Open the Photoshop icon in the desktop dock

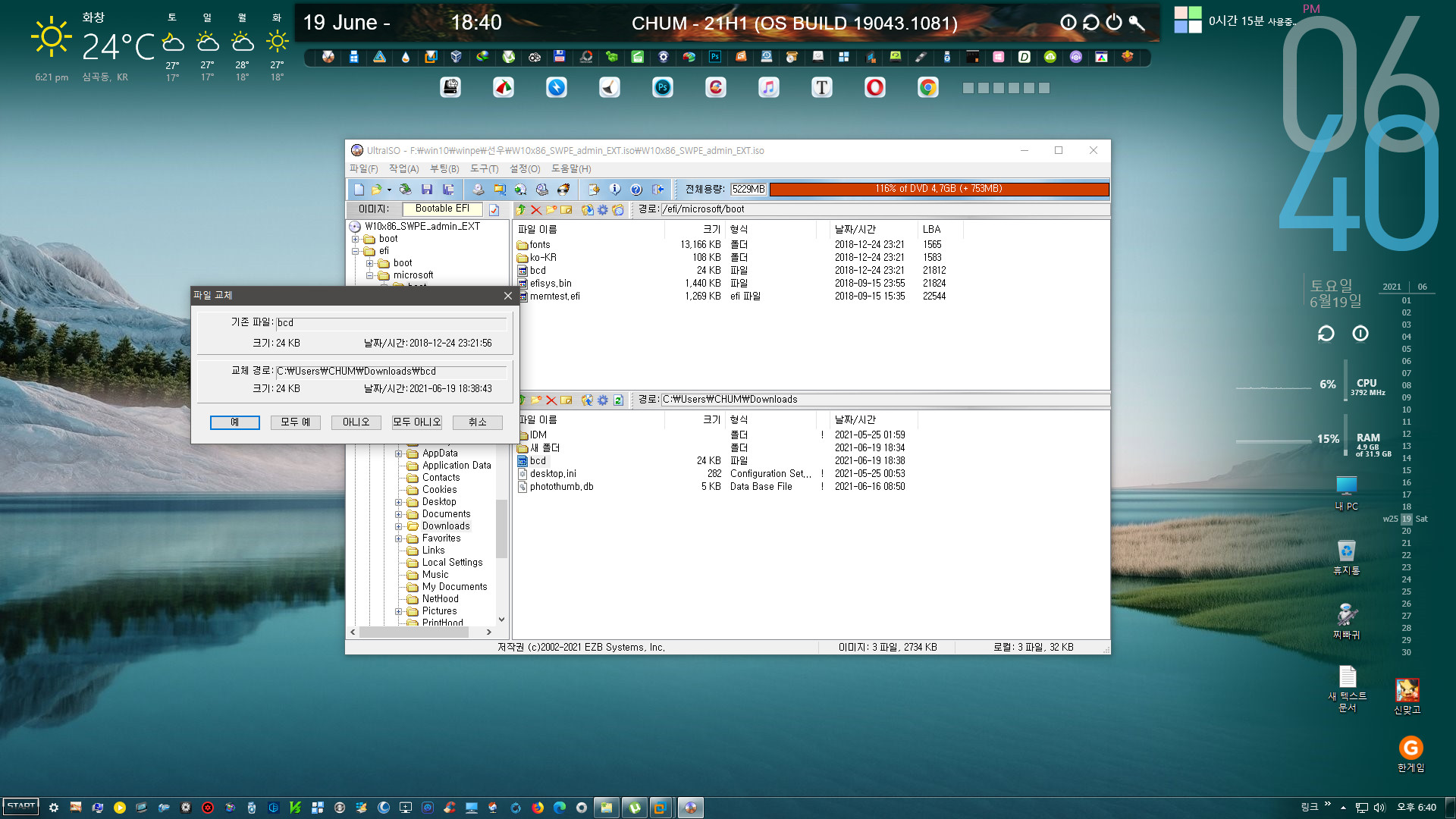pyautogui.click(x=663, y=88)
